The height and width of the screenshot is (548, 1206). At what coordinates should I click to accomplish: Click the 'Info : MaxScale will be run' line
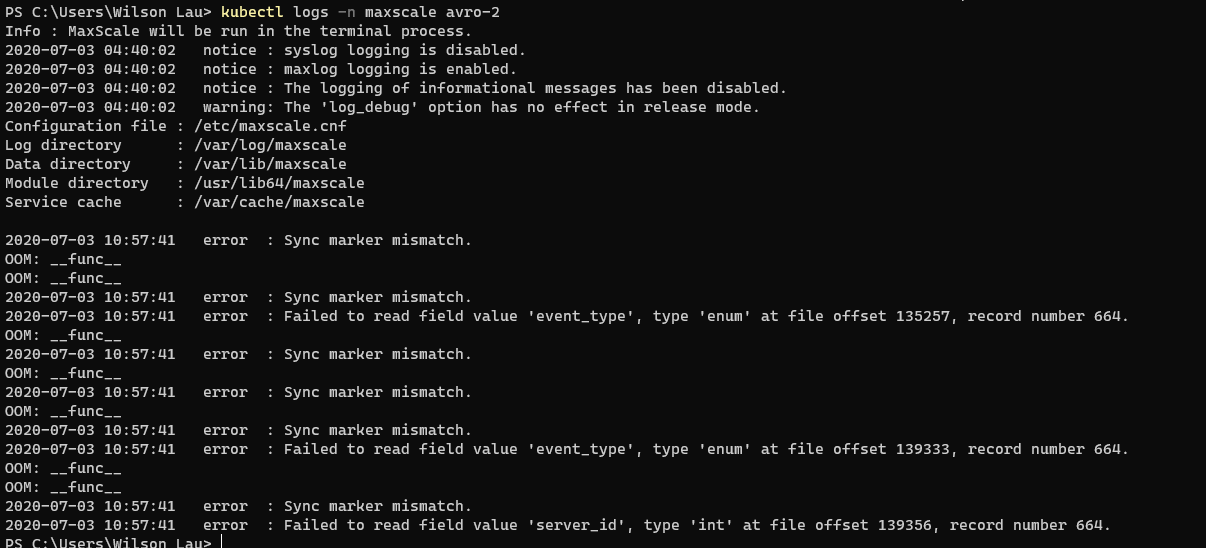pos(238,31)
